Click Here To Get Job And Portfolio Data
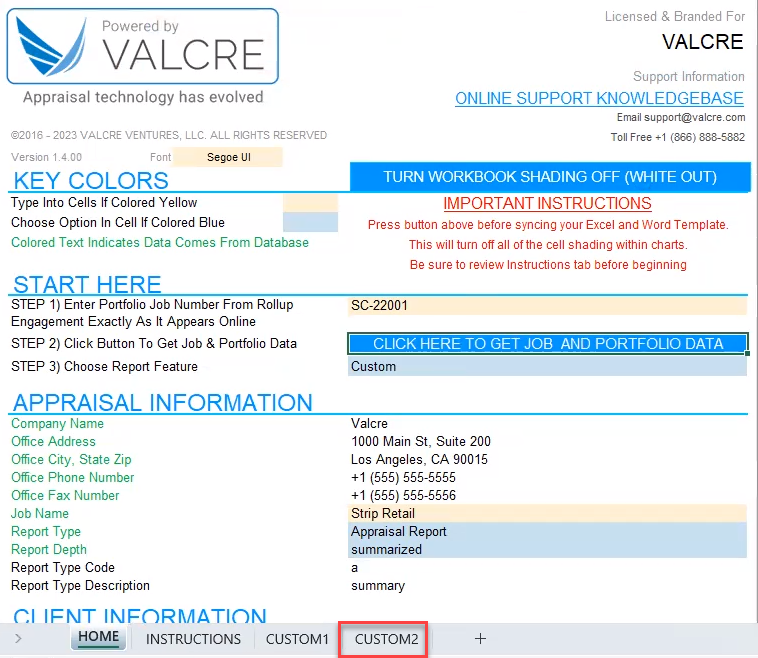This screenshot has width=758, height=658. pos(548,344)
